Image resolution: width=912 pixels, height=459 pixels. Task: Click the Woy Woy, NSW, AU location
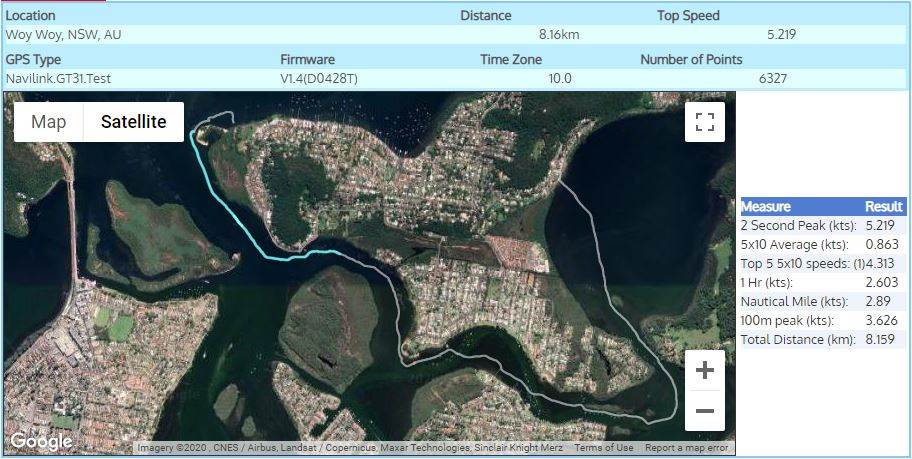point(64,34)
